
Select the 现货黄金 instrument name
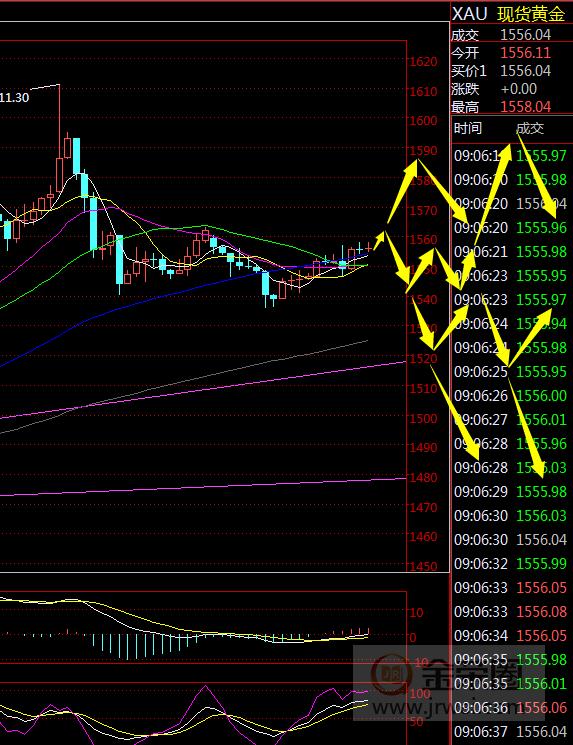531,14
